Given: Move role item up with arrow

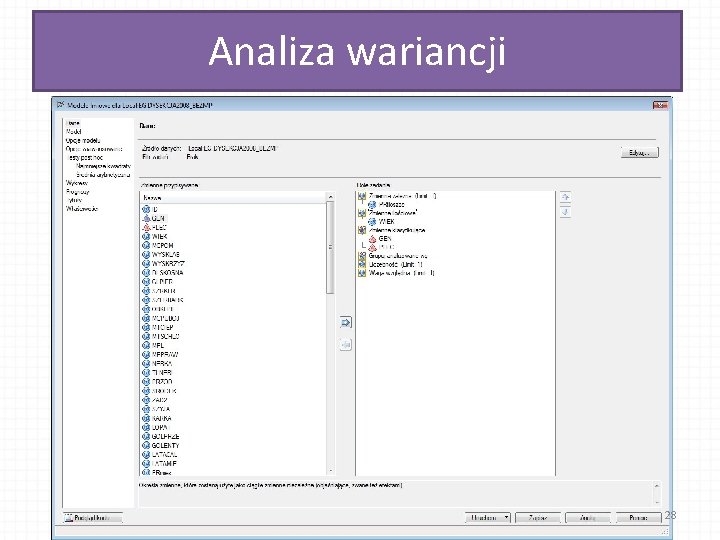Looking at the screenshot, I should (566, 197).
